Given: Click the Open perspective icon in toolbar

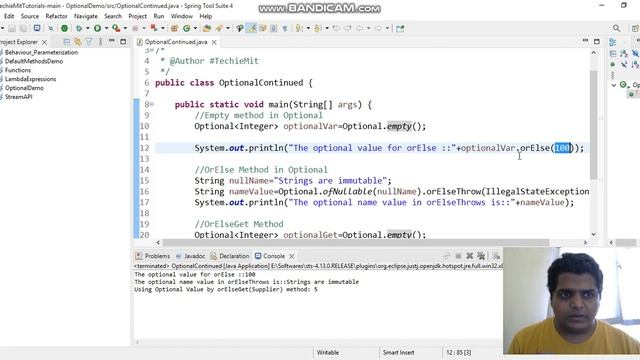Looking at the screenshot, I should tap(636, 28).
